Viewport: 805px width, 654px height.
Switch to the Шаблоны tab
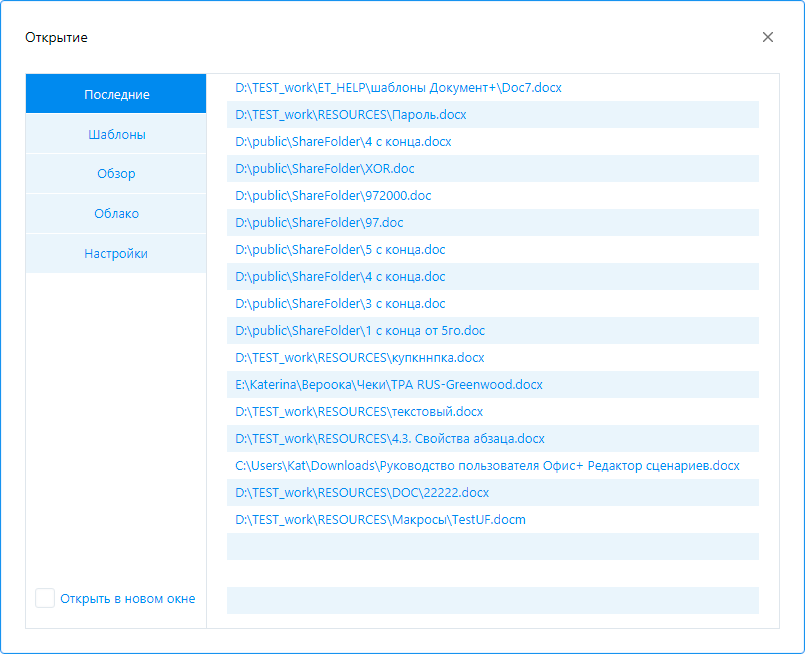pyautogui.click(x=116, y=134)
